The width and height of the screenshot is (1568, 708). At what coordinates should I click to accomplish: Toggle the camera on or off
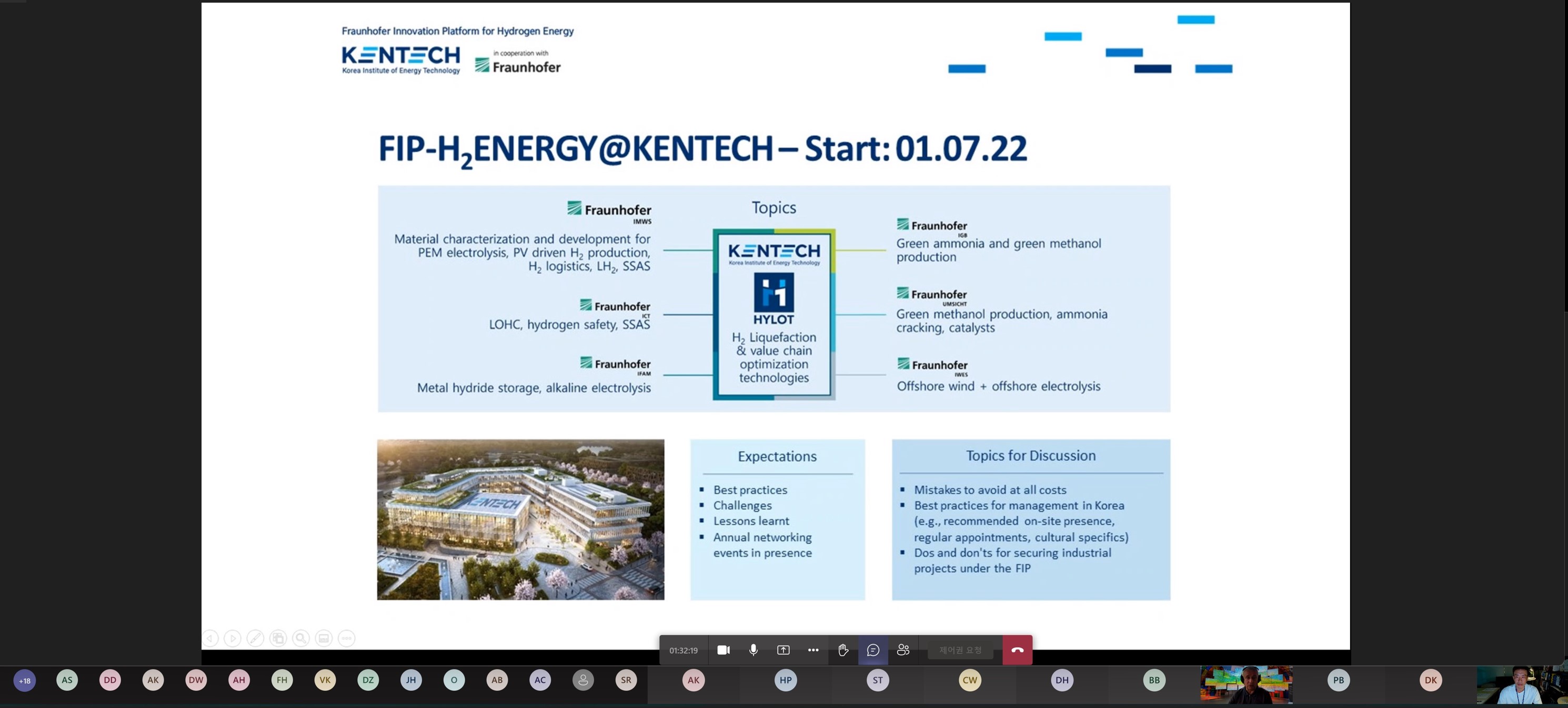click(723, 650)
